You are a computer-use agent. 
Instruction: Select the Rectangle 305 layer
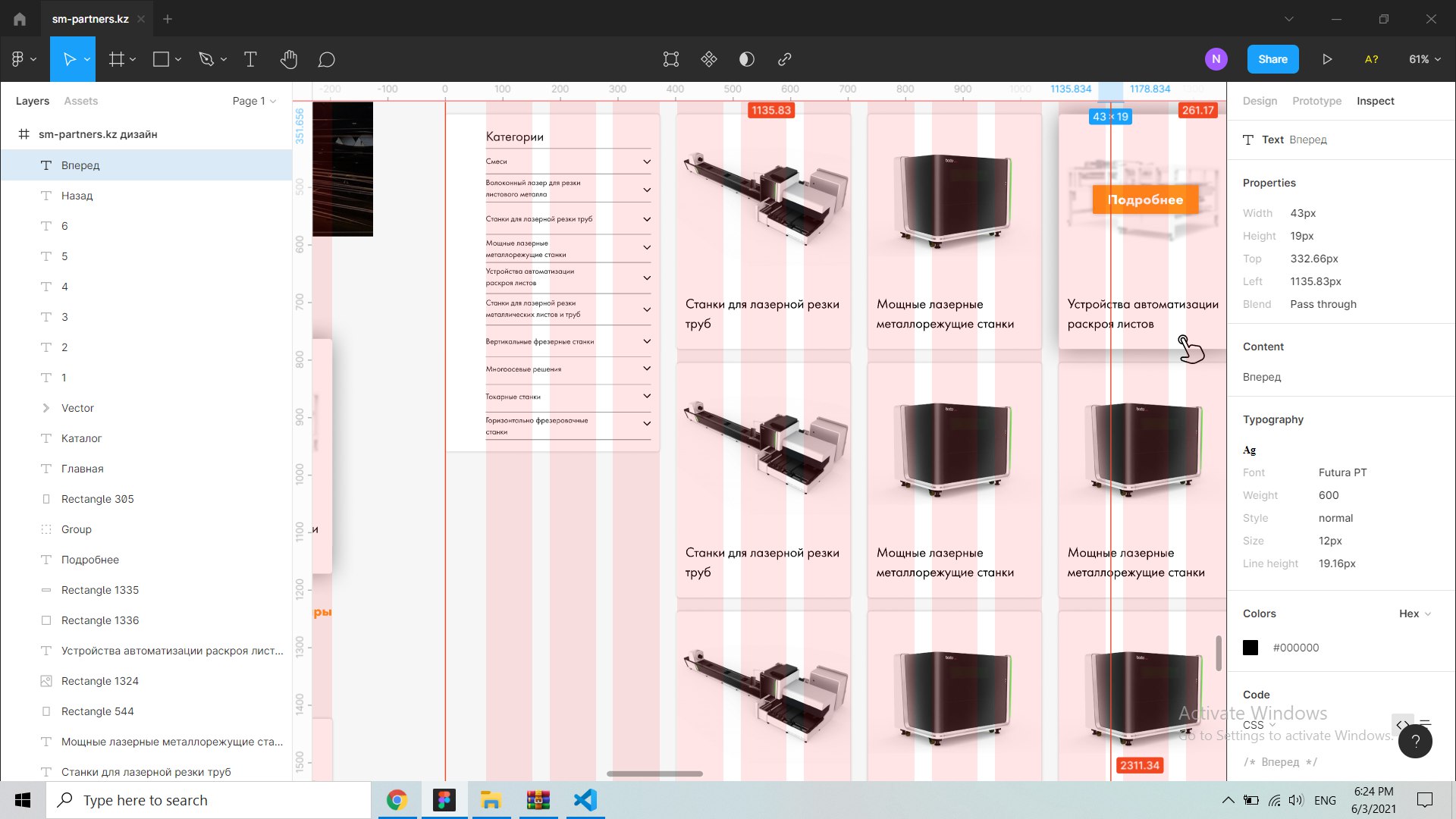(146, 499)
